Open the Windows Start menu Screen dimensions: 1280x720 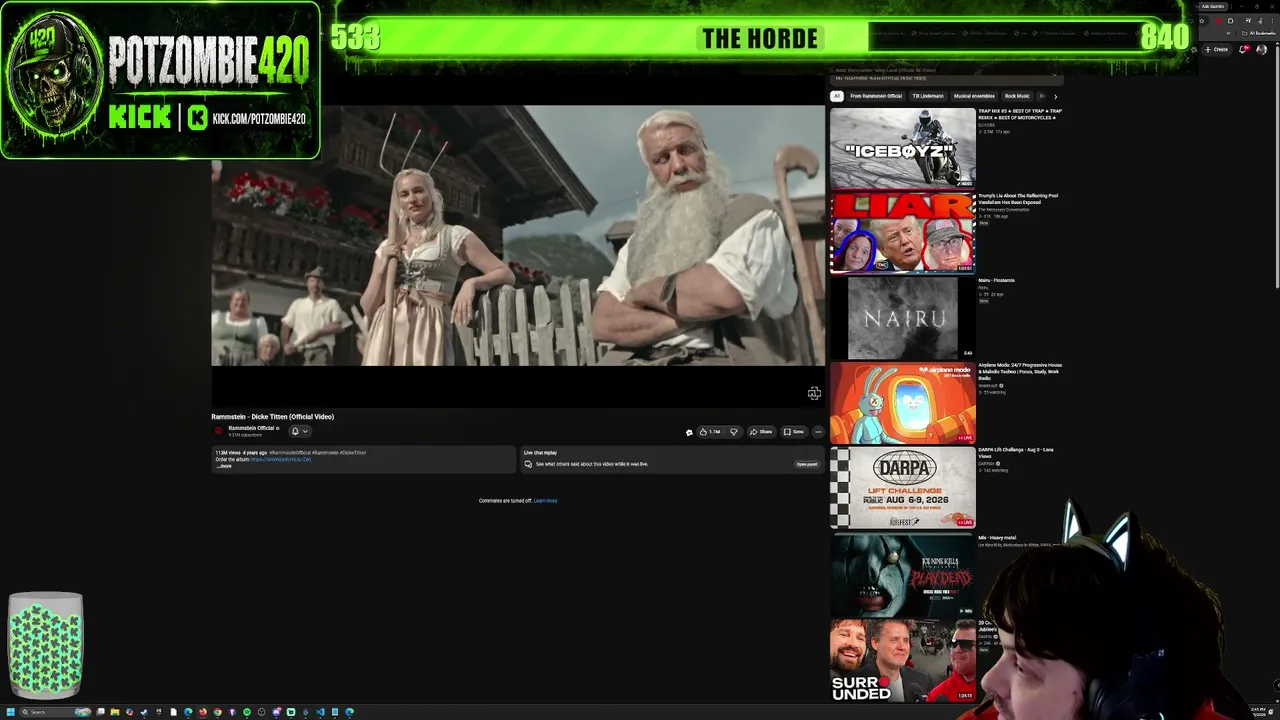tap(10, 712)
